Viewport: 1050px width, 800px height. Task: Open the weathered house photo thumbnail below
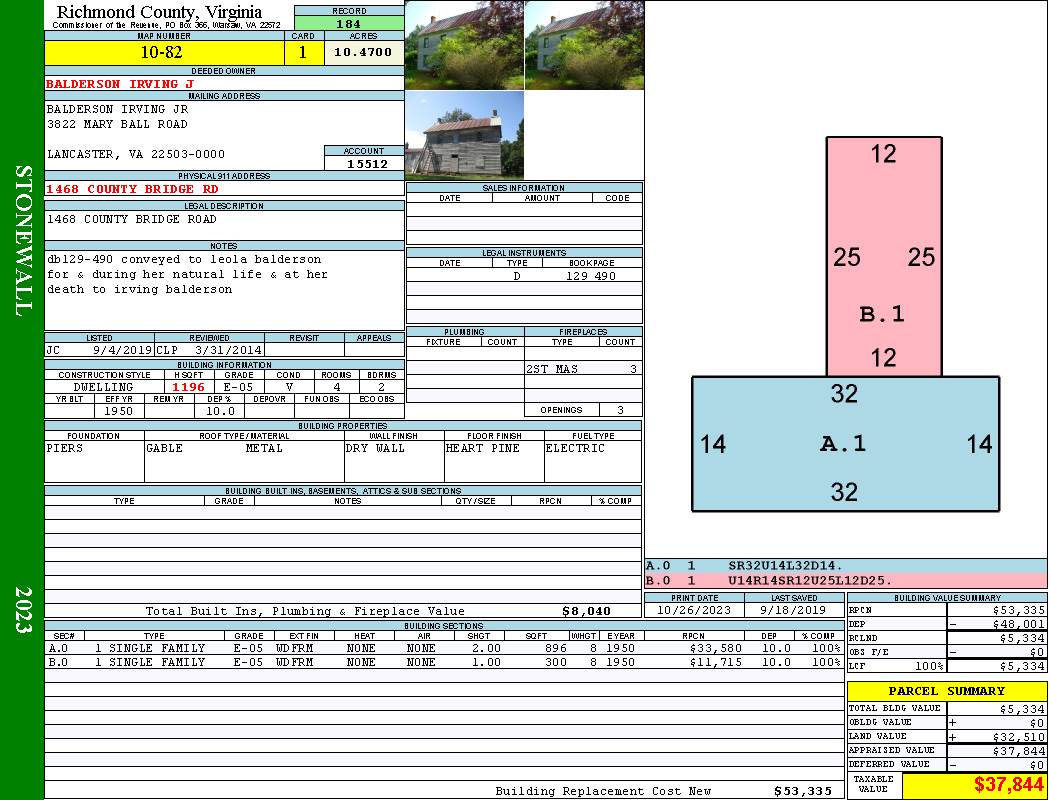pyautogui.click(x=465, y=135)
